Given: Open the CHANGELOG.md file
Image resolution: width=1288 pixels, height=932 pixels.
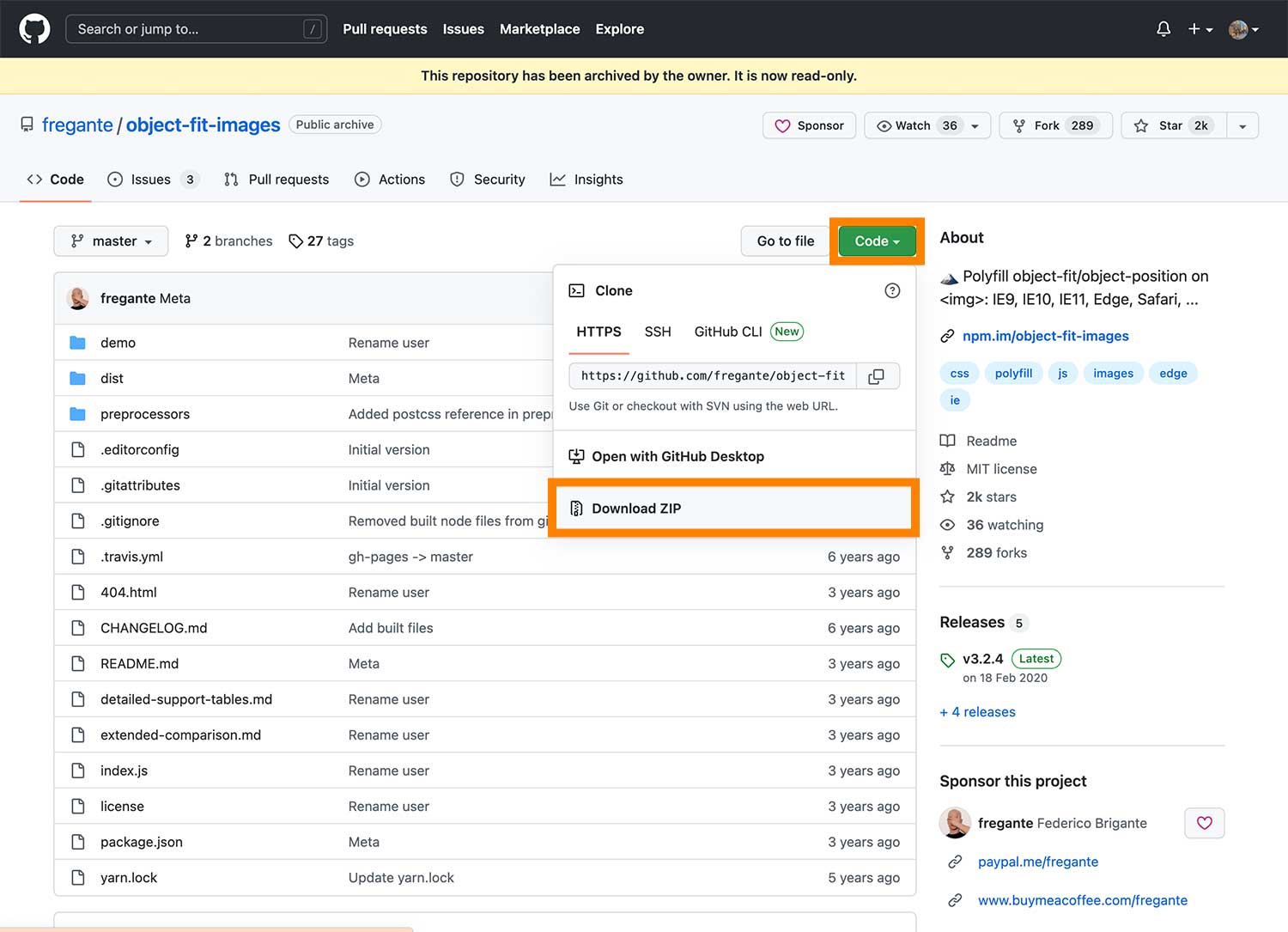Looking at the screenshot, I should click(x=154, y=628).
